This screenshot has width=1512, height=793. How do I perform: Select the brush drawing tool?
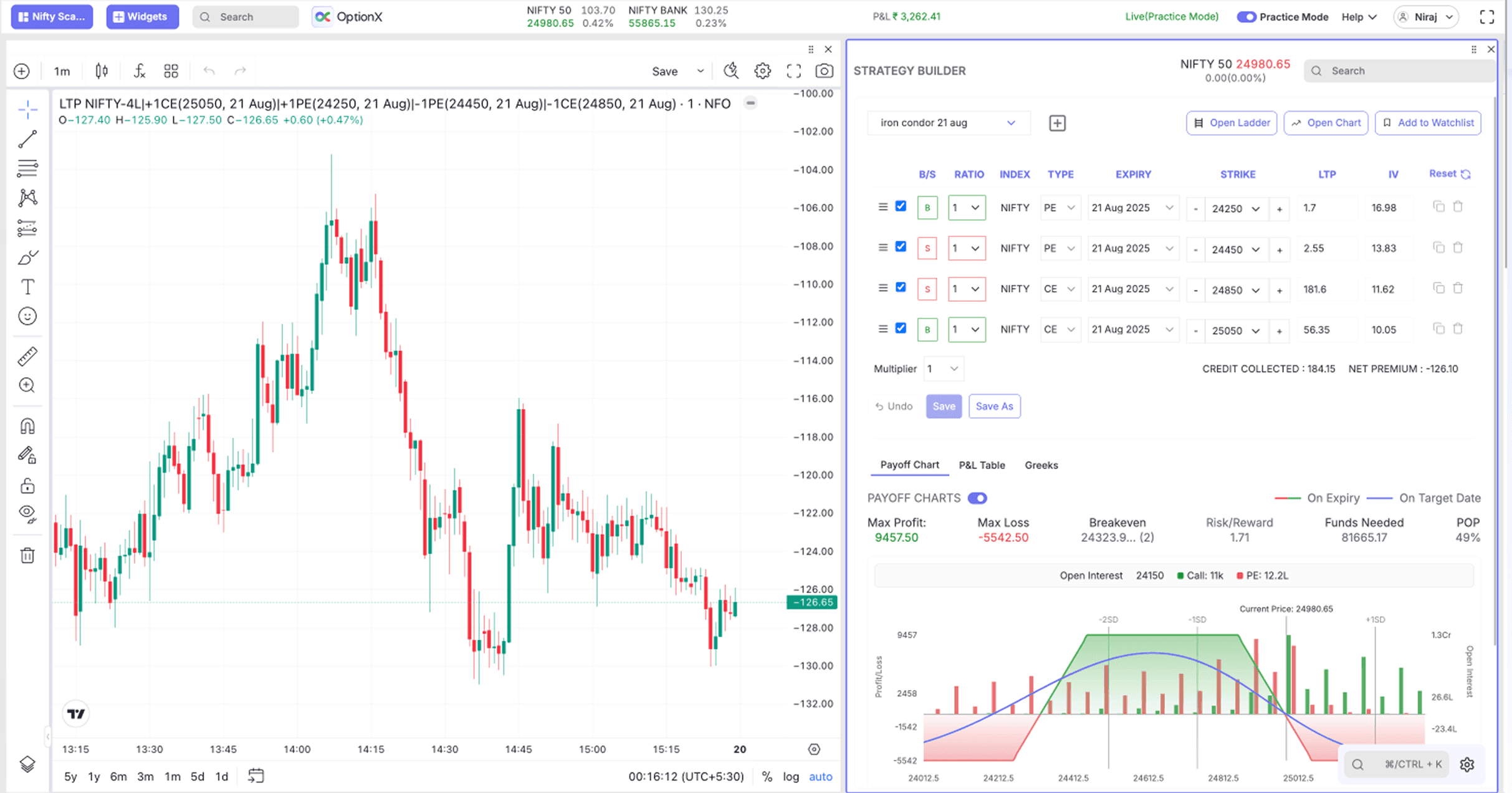coord(27,257)
